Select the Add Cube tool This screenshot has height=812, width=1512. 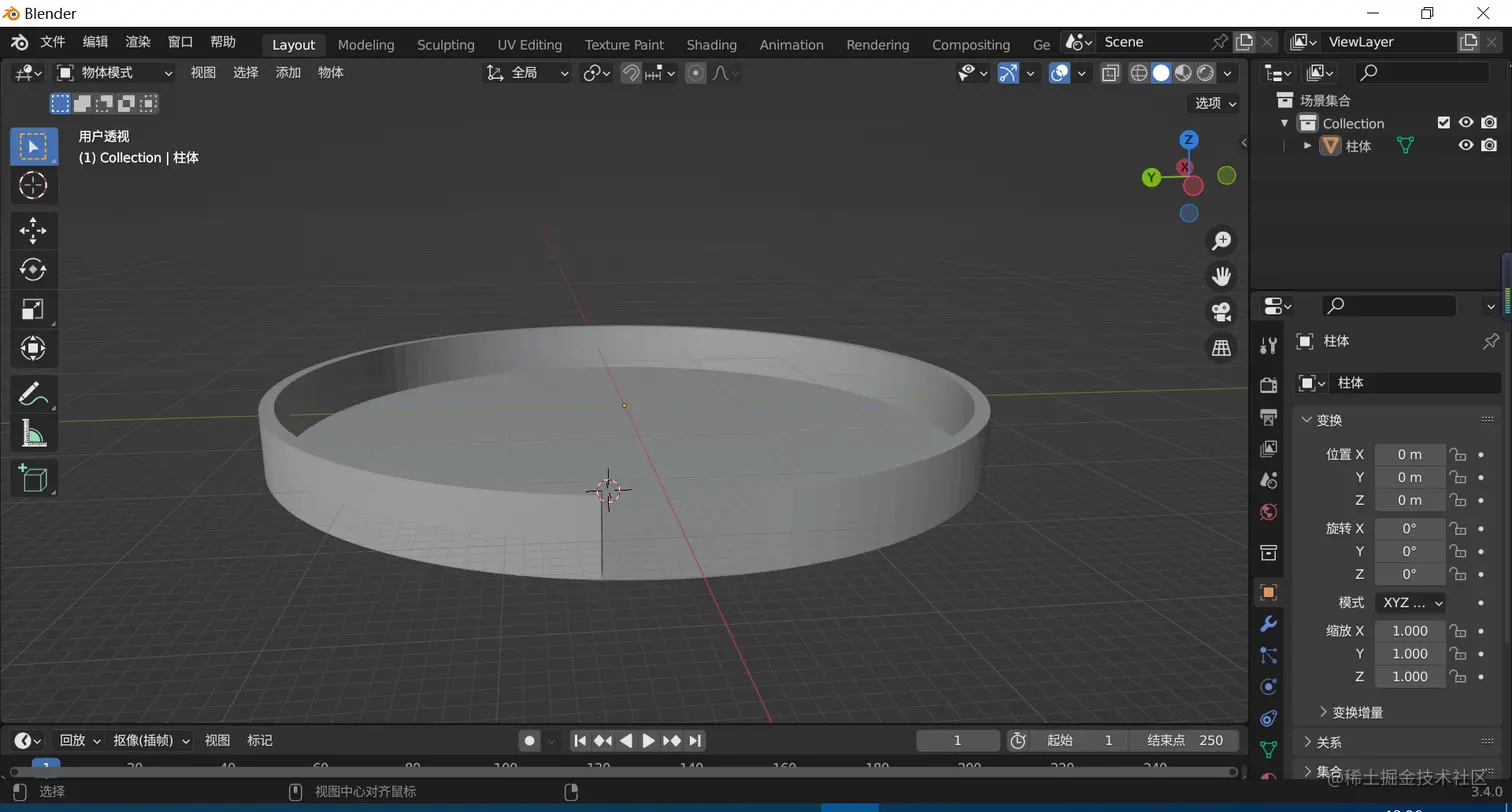33,479
